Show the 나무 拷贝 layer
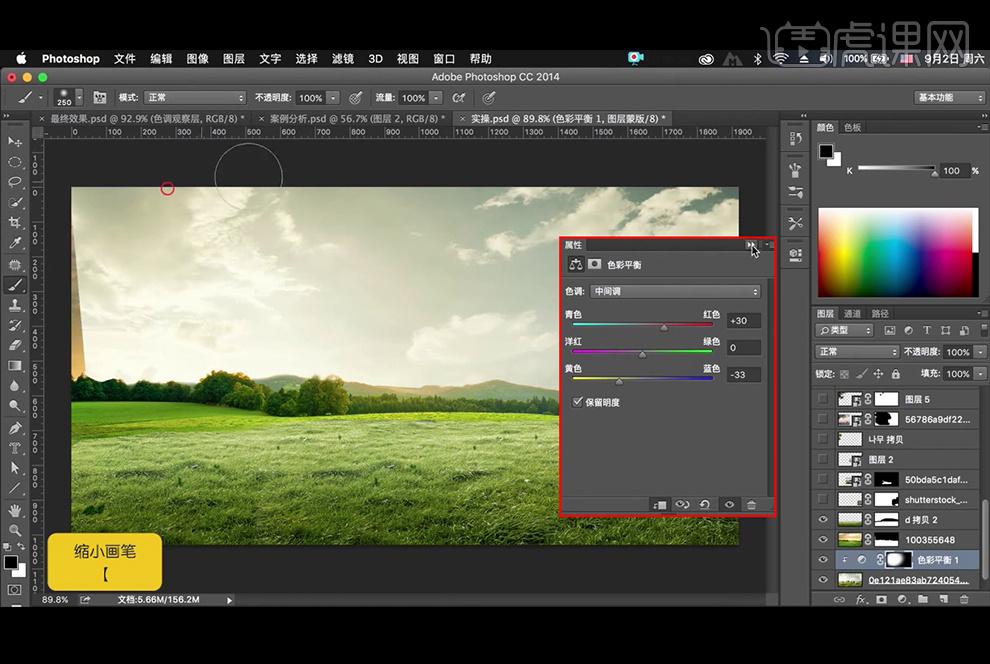The height and width of the screenshot is (664, 990). [823, 439]
